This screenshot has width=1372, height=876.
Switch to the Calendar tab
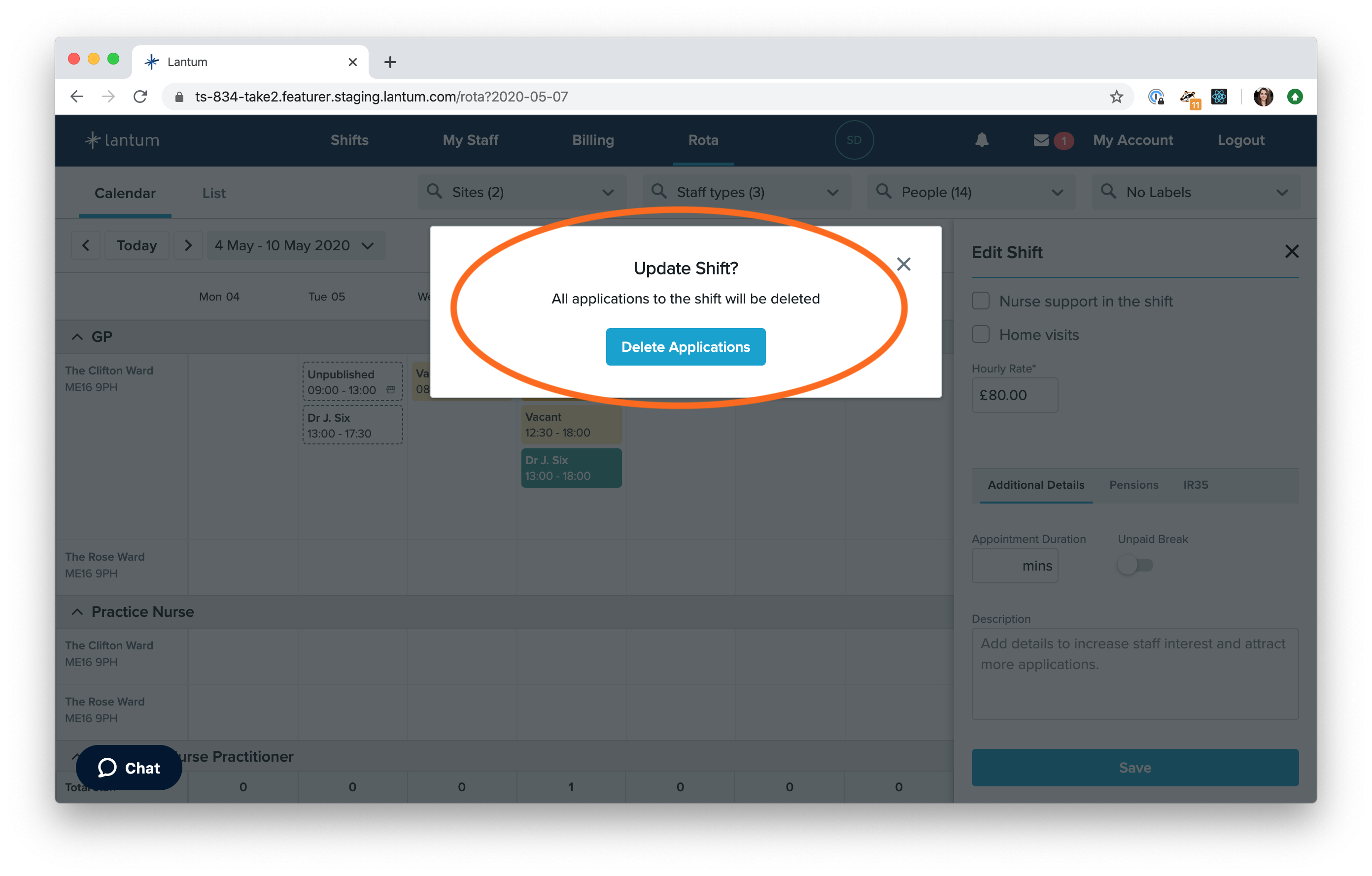pyautogui.click(x=125, y=193)
